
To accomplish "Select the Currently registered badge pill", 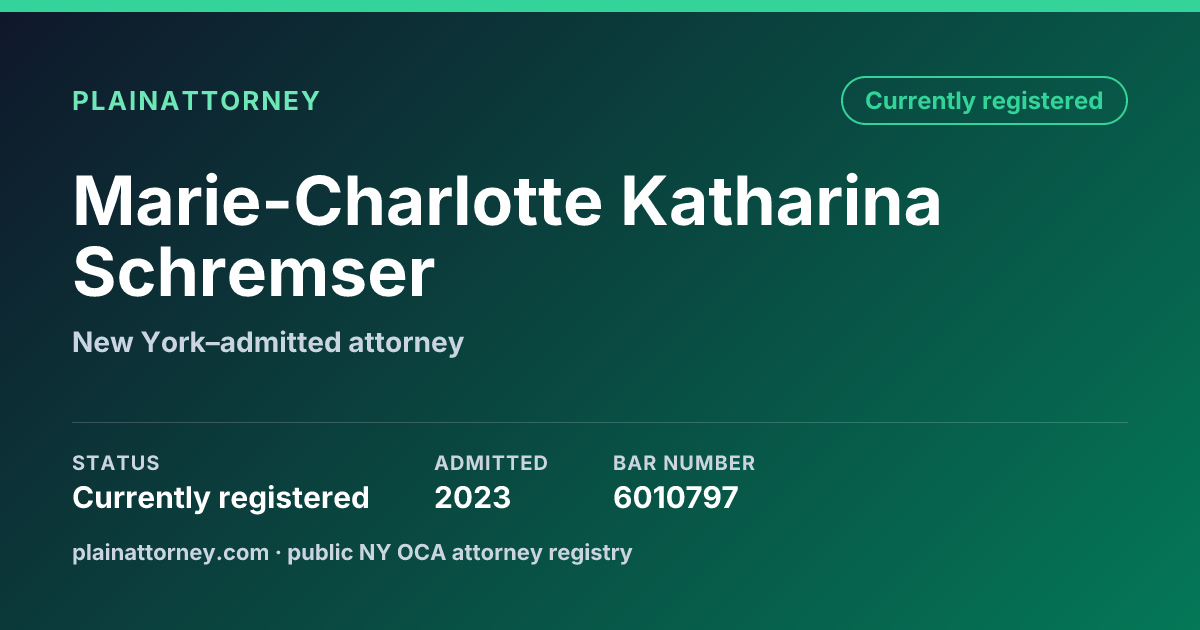I will tap(984, 101).
